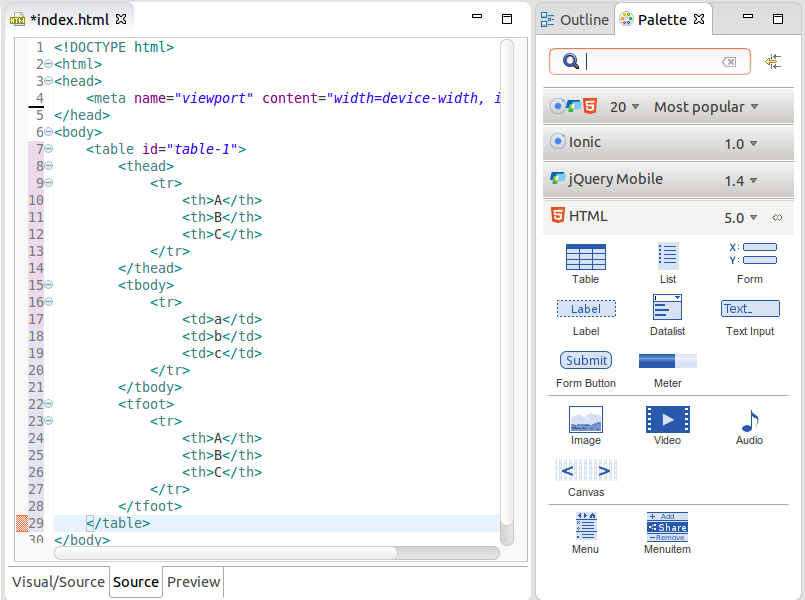
Task: Click the Meter progress bar widget
Action: tap(667, 361)
